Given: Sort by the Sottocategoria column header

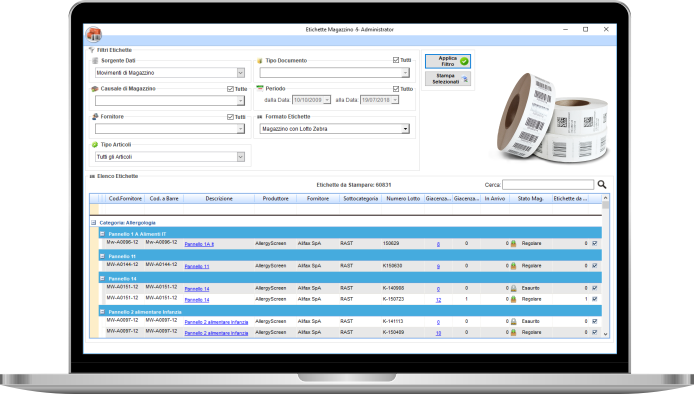Looking at the screenshot, I should [x=361, y=199].
